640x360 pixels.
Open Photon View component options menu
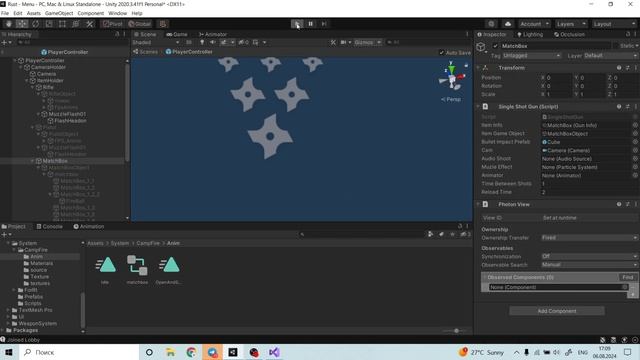636,204
